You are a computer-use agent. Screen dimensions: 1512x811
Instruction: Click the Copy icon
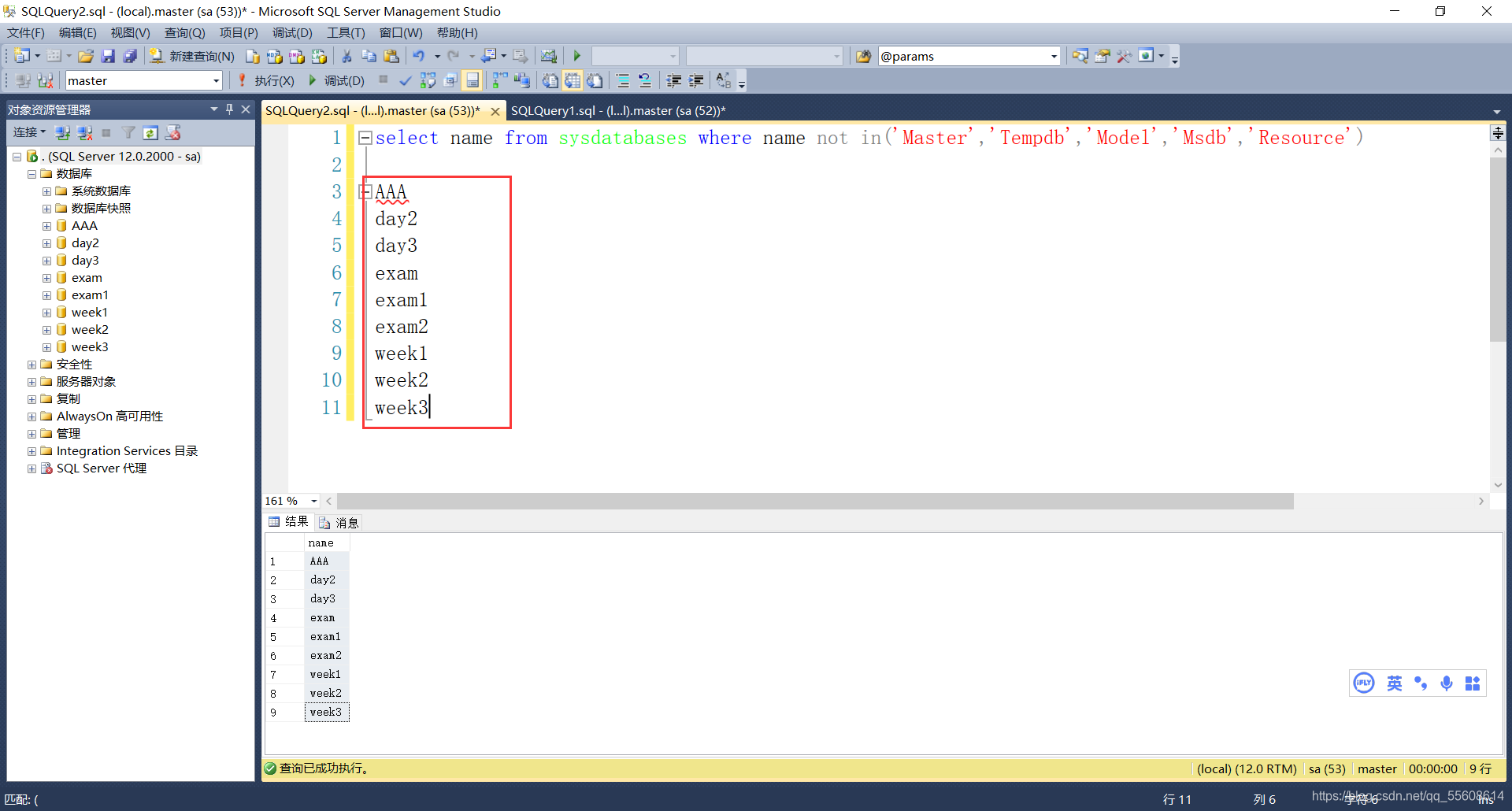point(369,56)
